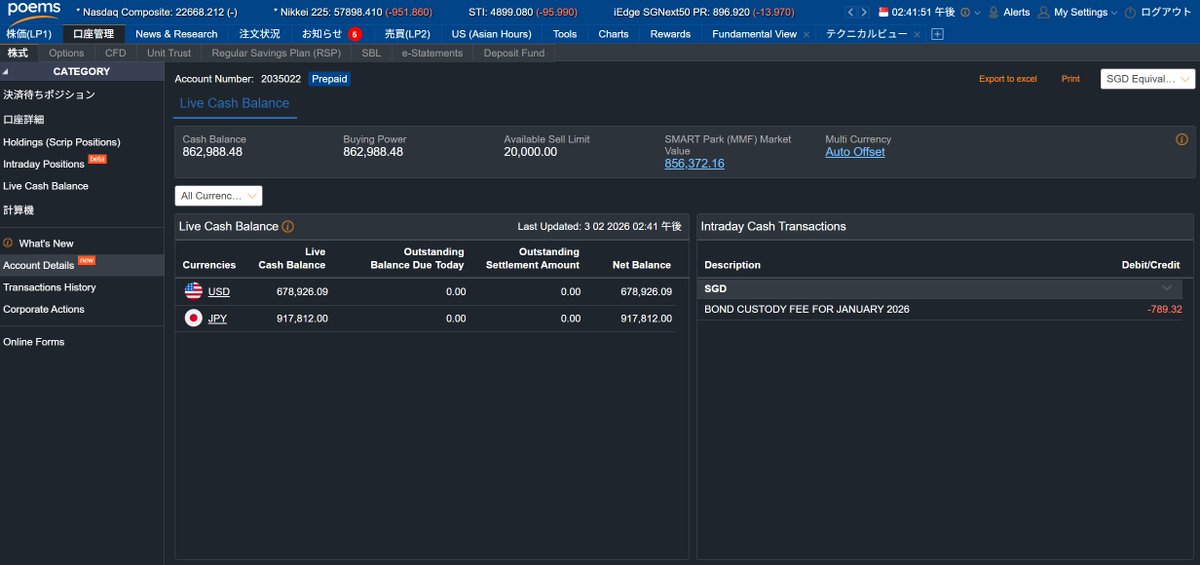
Task: Click the POEMS logo
Action: (34, 11)
